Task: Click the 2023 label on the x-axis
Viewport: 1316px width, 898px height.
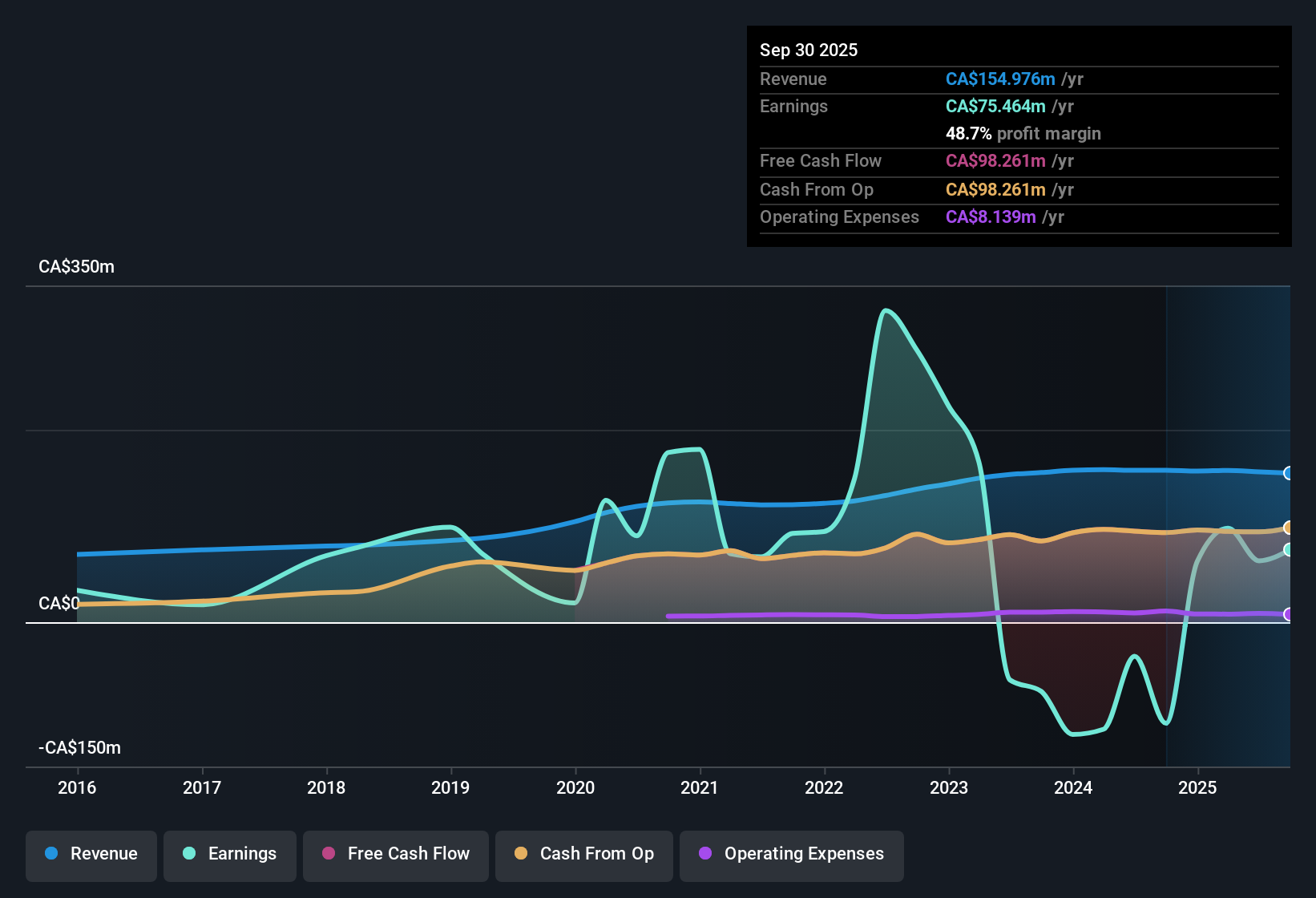Action: 948,788
